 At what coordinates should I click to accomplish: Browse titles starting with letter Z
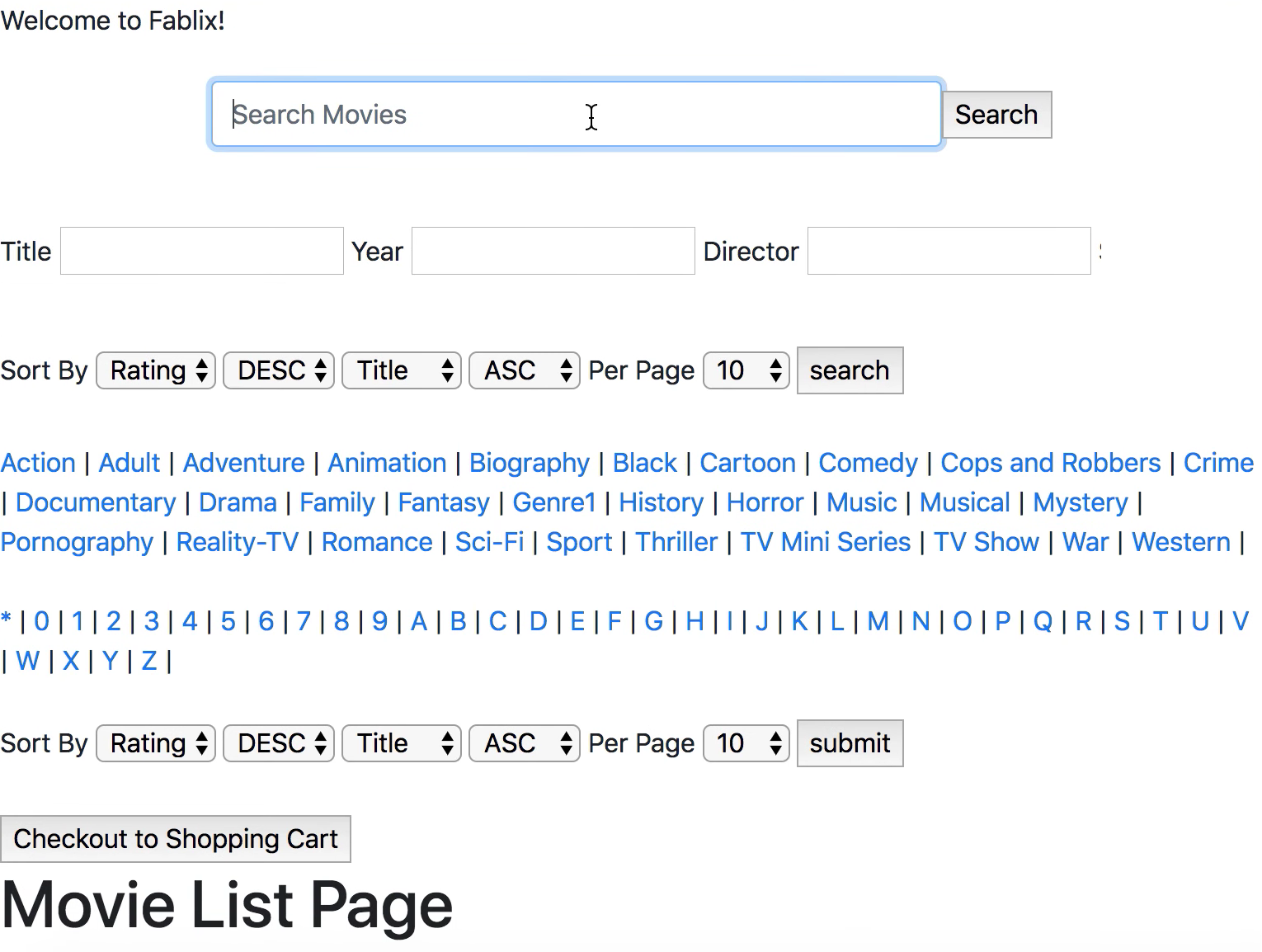[149, 661]
